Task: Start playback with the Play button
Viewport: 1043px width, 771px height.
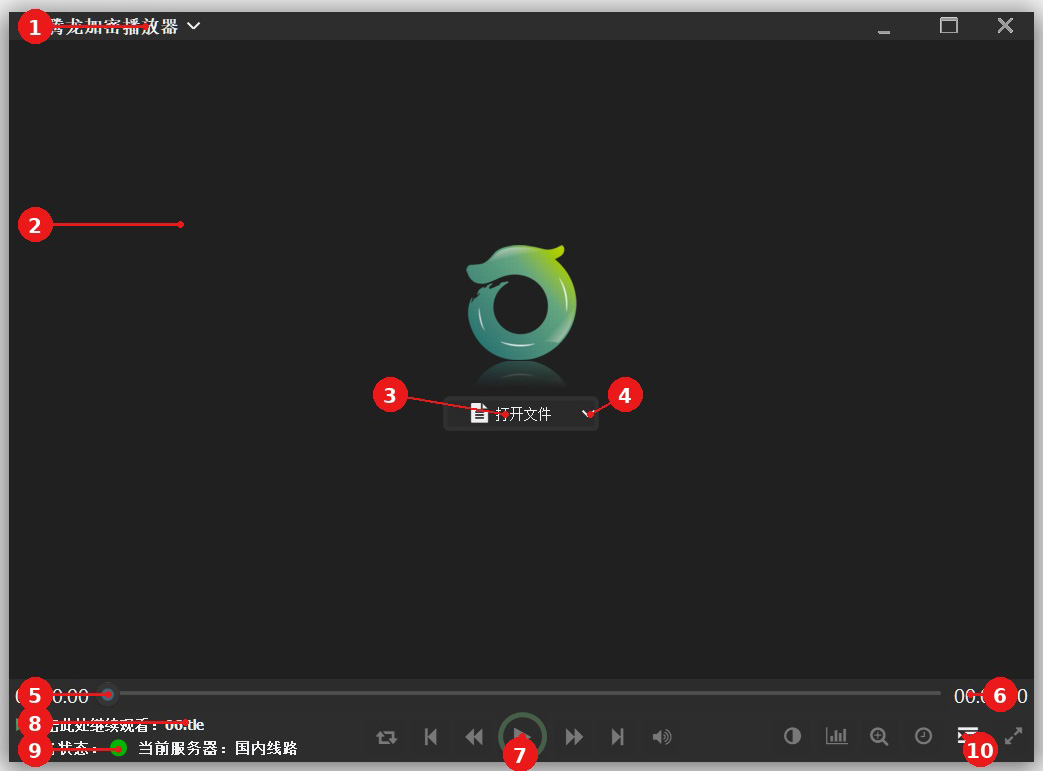Action: pyautogui.click(x=522, y=736)
